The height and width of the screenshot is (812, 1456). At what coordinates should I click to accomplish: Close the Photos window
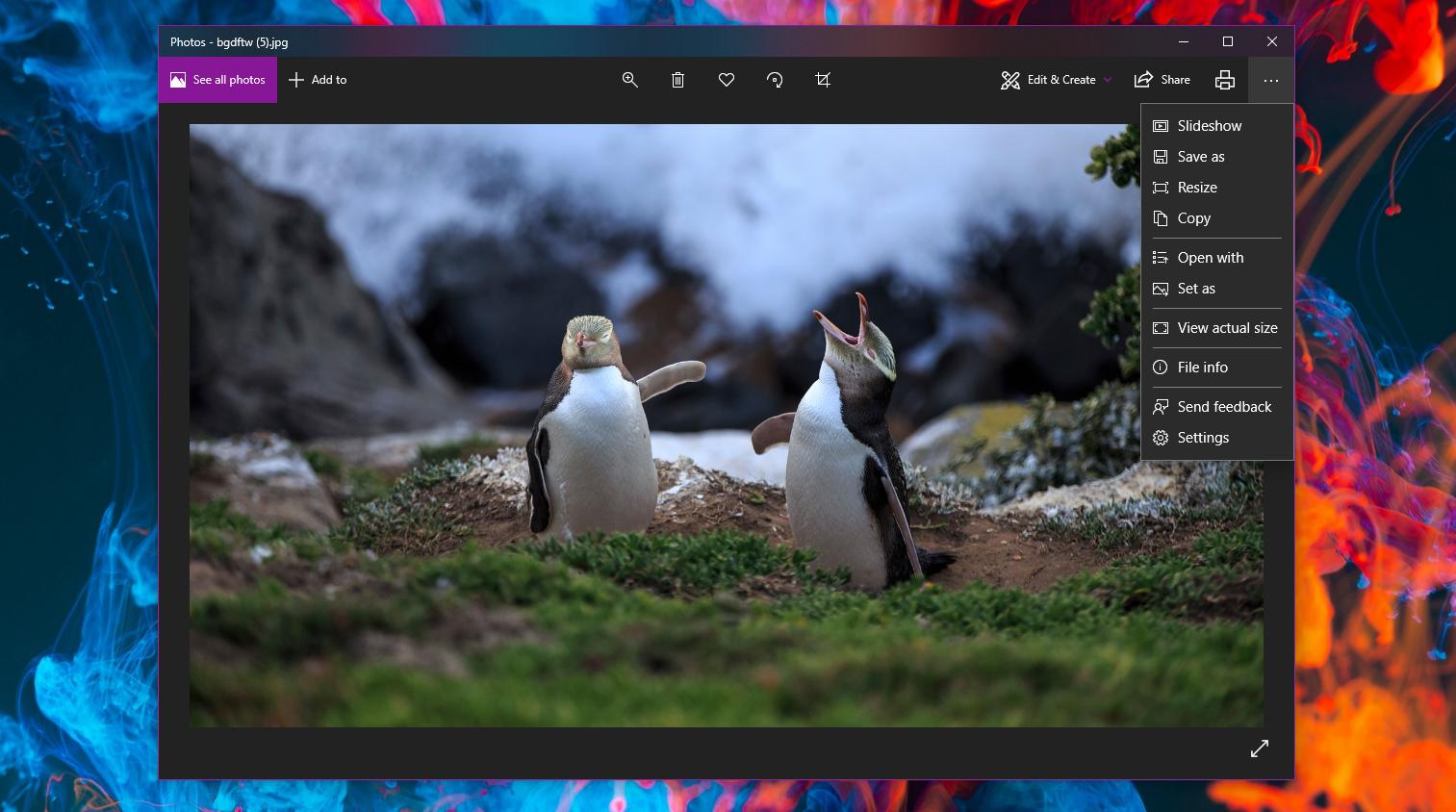coord(1272,41)
